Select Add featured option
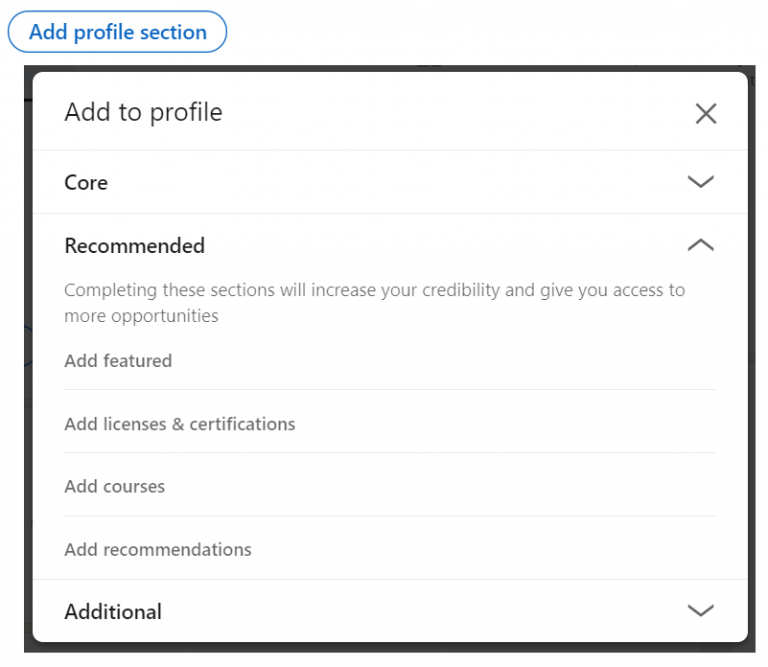The height and width of the screenshot is (667, 768). (118, 361)
